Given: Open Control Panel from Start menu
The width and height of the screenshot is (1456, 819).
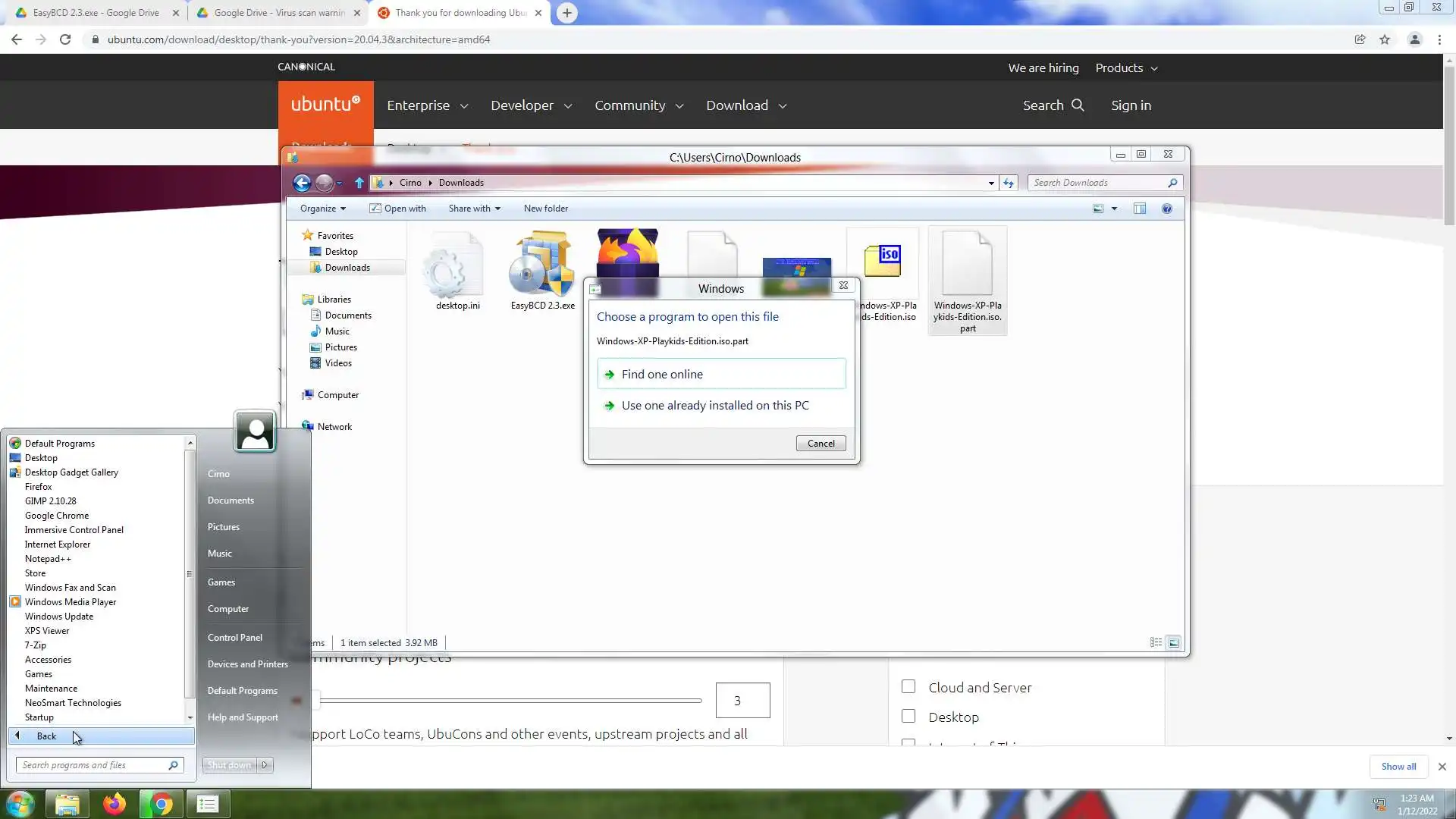Looking at the screenshot, I should (x=235, y=638).
